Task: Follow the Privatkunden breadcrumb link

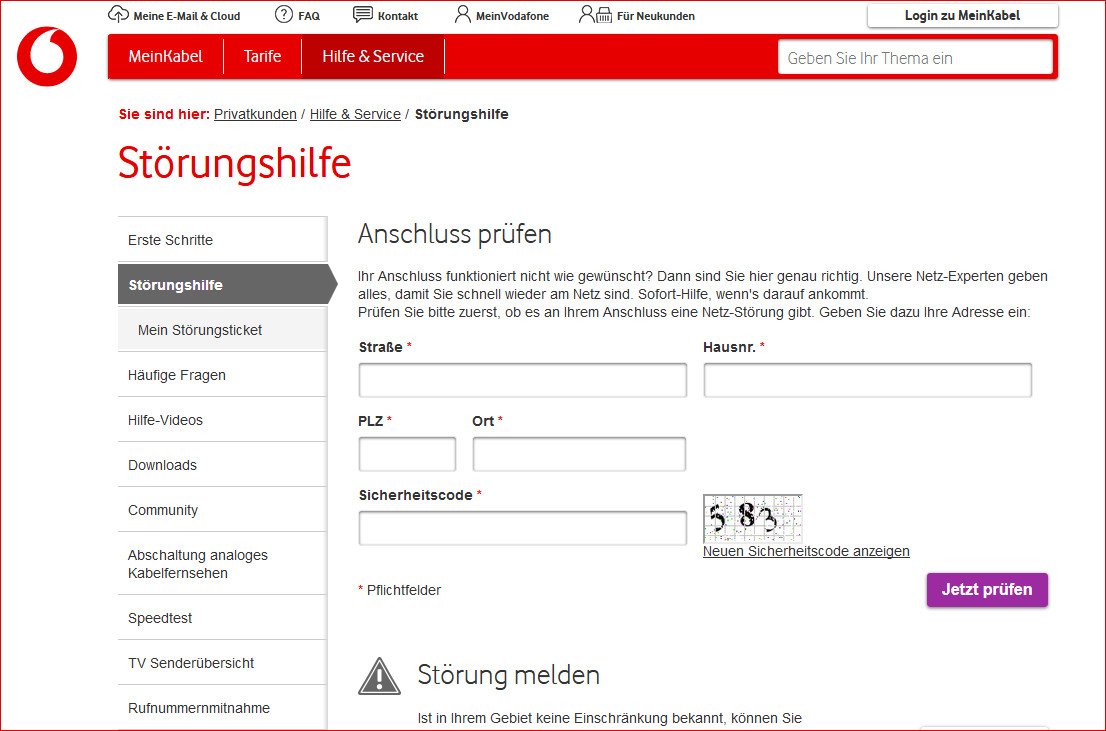Action: coord(255,114)
